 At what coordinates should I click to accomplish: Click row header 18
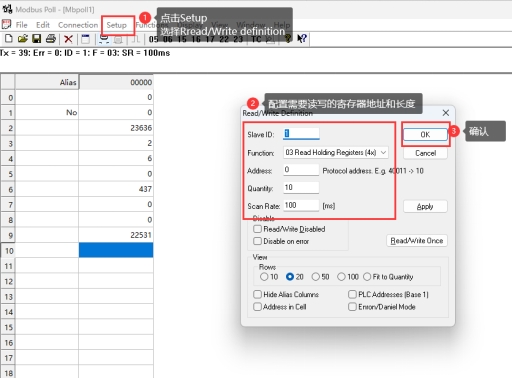8,373
